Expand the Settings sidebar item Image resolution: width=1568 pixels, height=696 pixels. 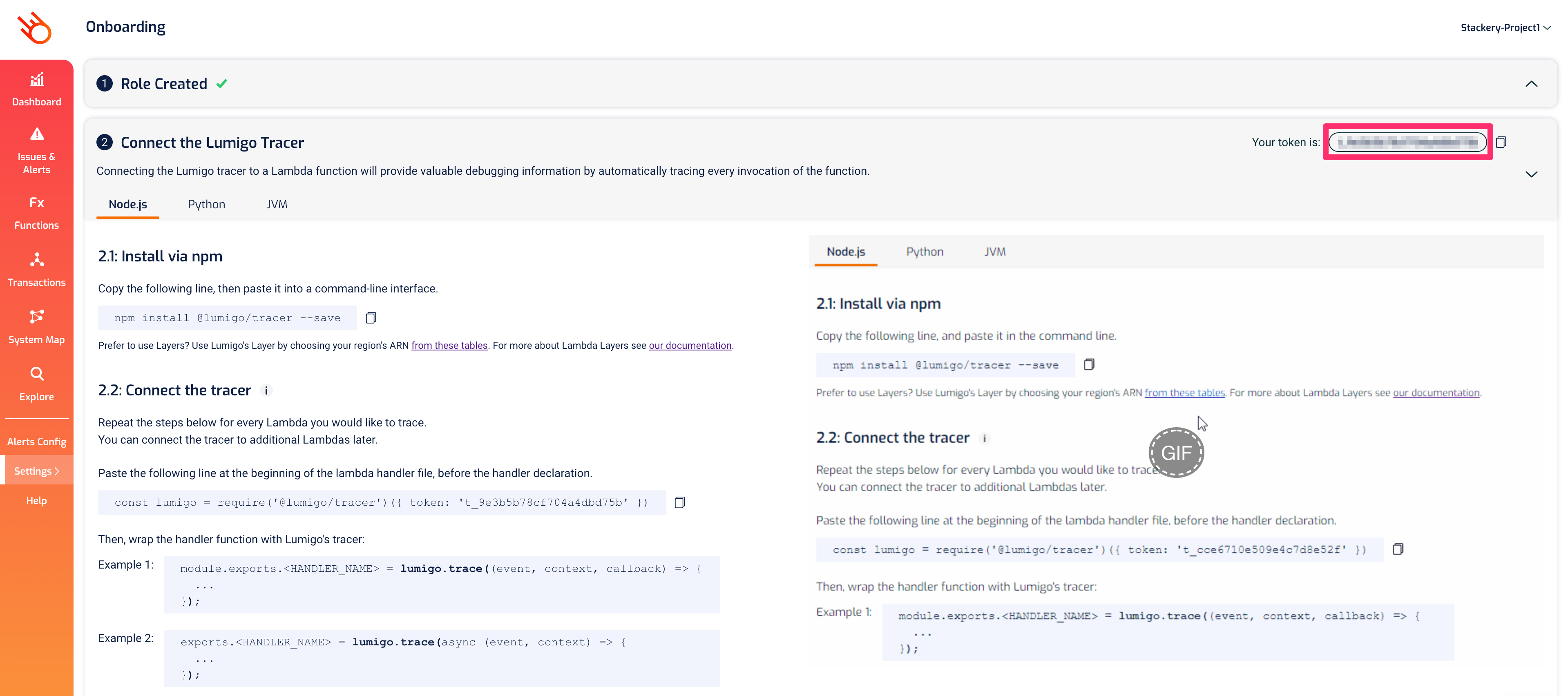click(x=36, y=471)
